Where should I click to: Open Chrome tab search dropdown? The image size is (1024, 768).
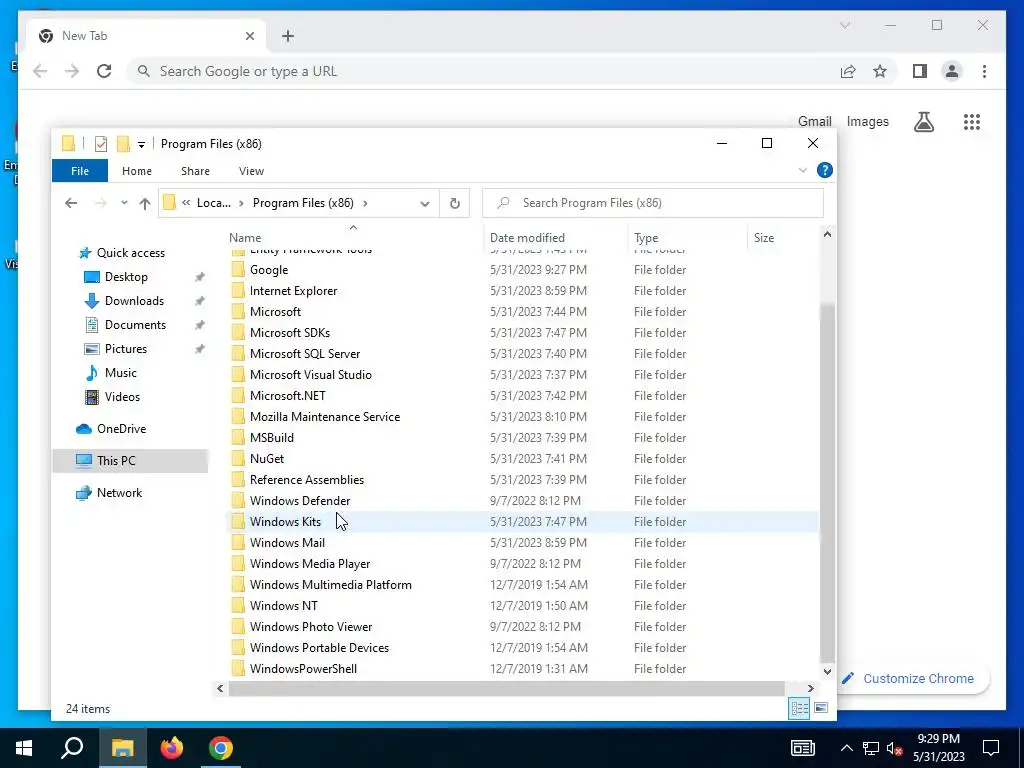pos(844,25)
